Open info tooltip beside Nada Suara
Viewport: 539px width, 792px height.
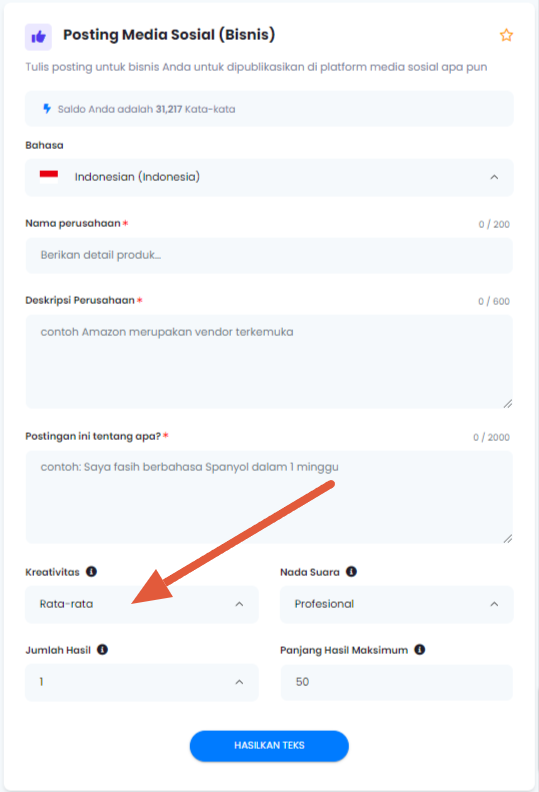[351, 572]
